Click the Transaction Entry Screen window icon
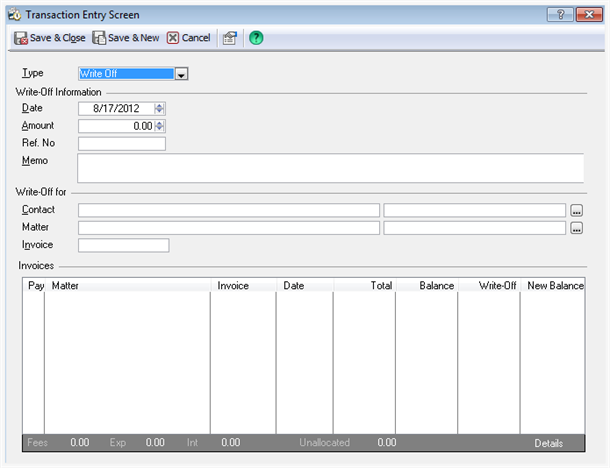This screenshot has width=610, height=468. coord(12,15)
